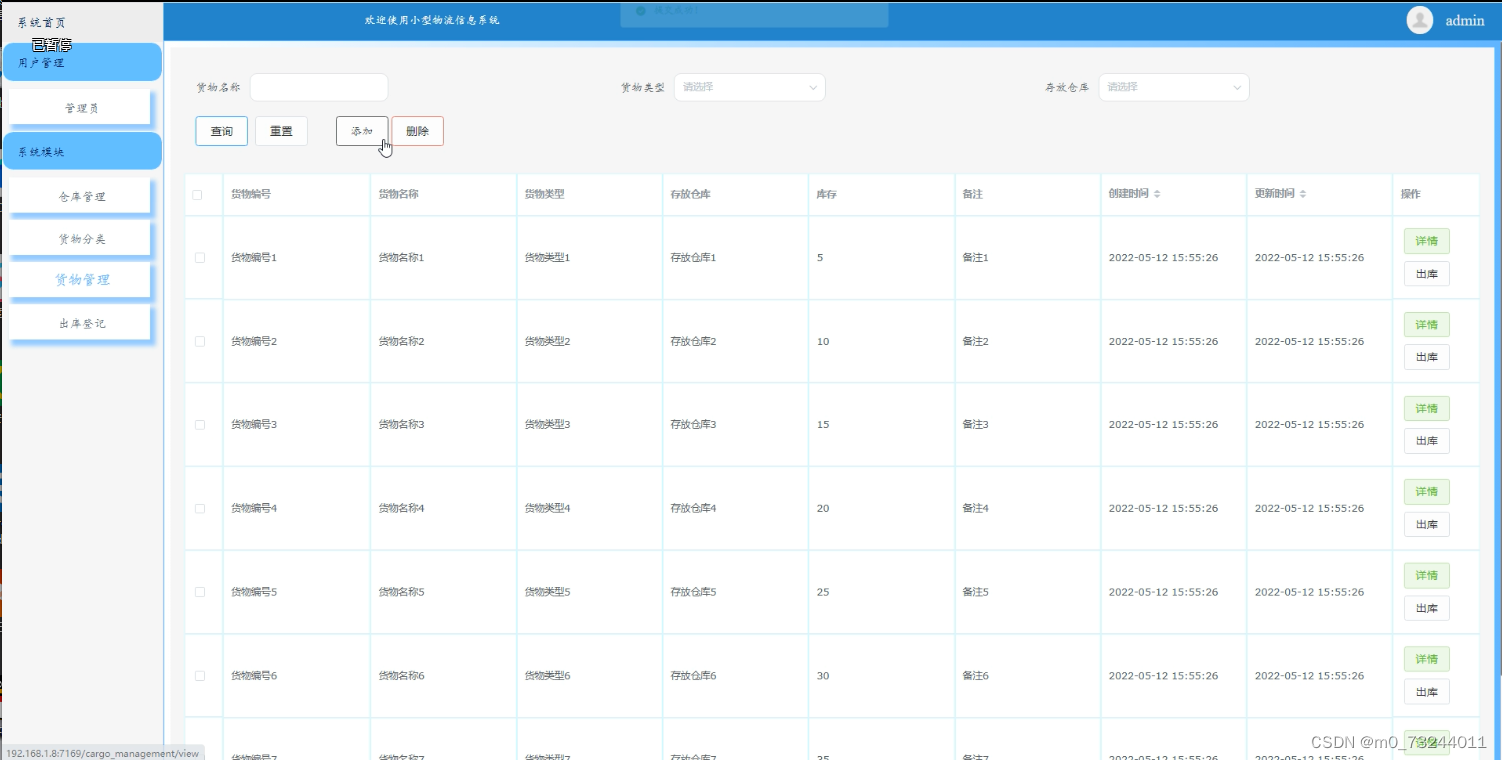The width and height of the screenshot is (1502, 760).
Task: Click 出库 for 货物编号3
Action: pyautogui.click(x=1426, y=441)
